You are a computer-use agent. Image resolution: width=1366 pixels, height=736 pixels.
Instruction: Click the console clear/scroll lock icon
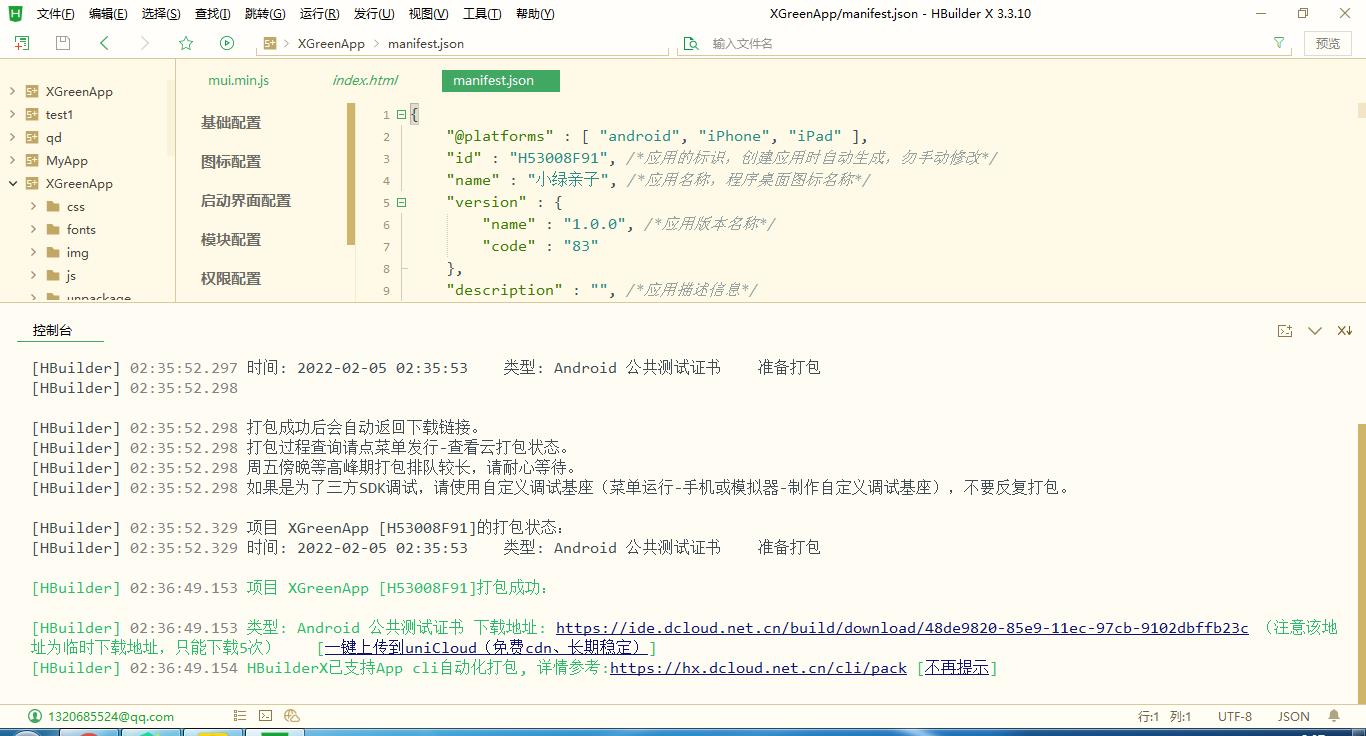tap(1345, 331)
